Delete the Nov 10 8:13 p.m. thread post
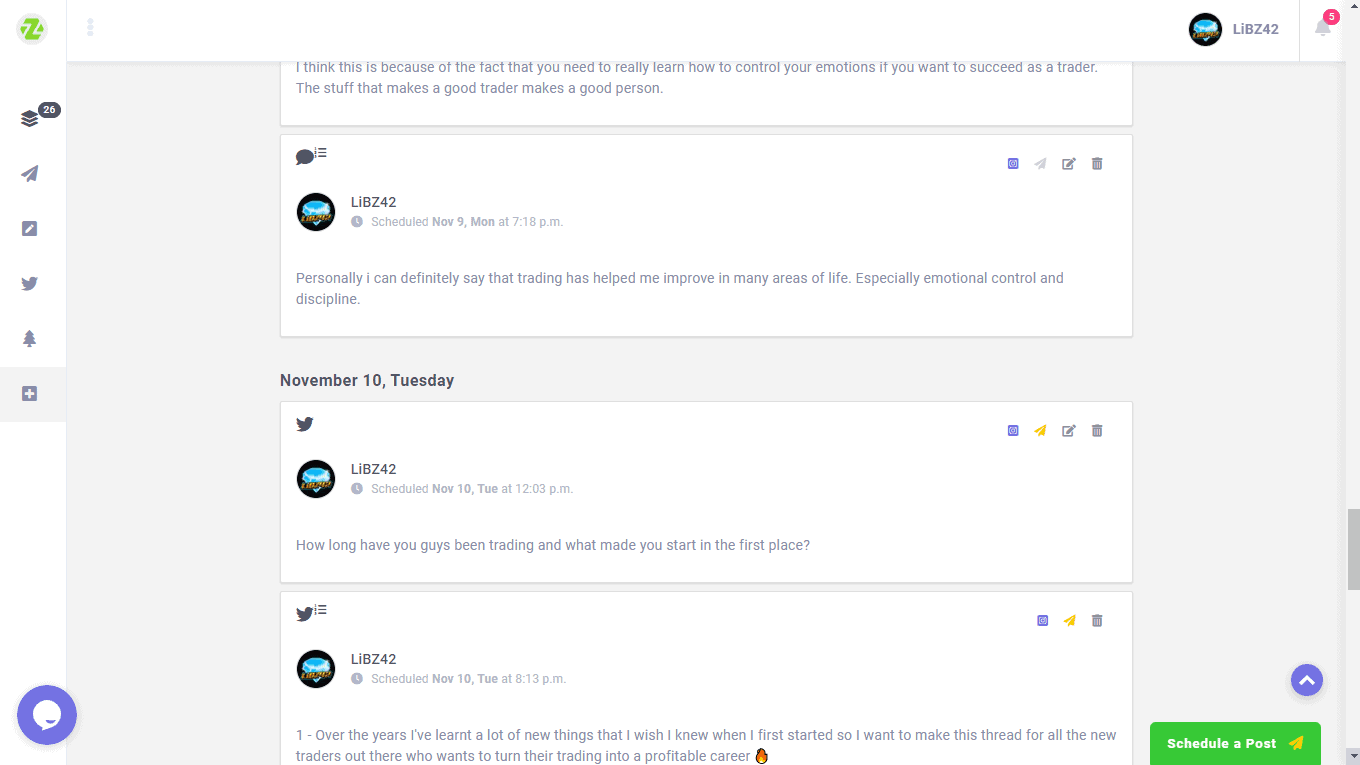1360x765 pixels. (x=1097, y=621)
